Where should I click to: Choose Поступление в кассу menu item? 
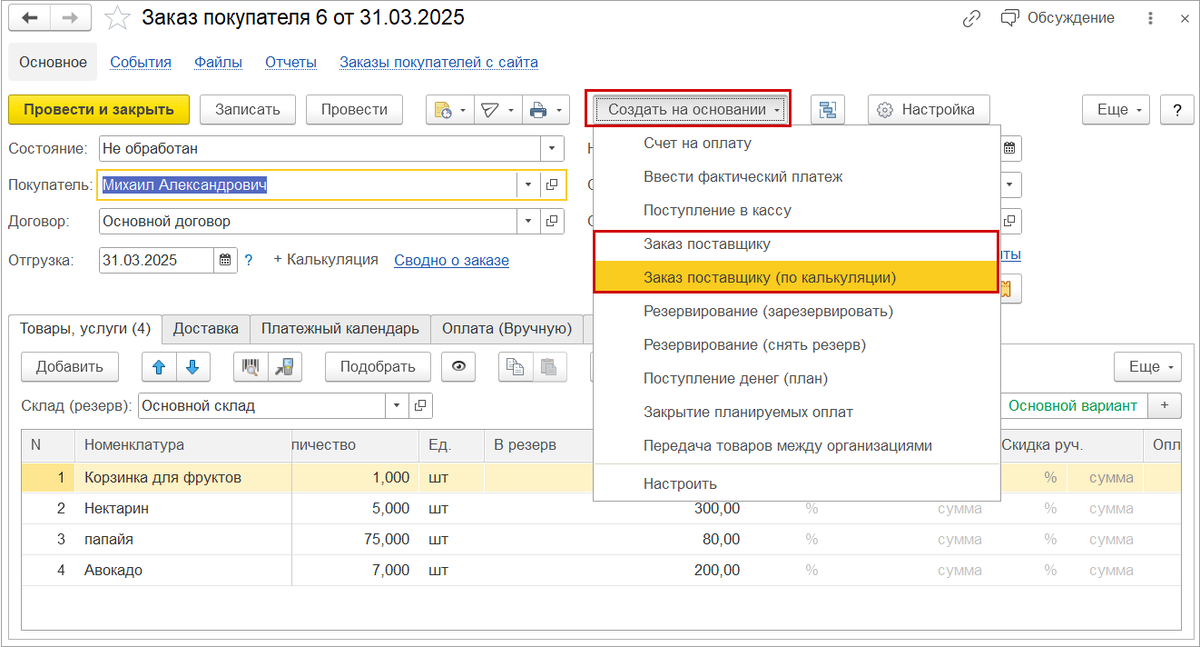[x=796, y=210]
